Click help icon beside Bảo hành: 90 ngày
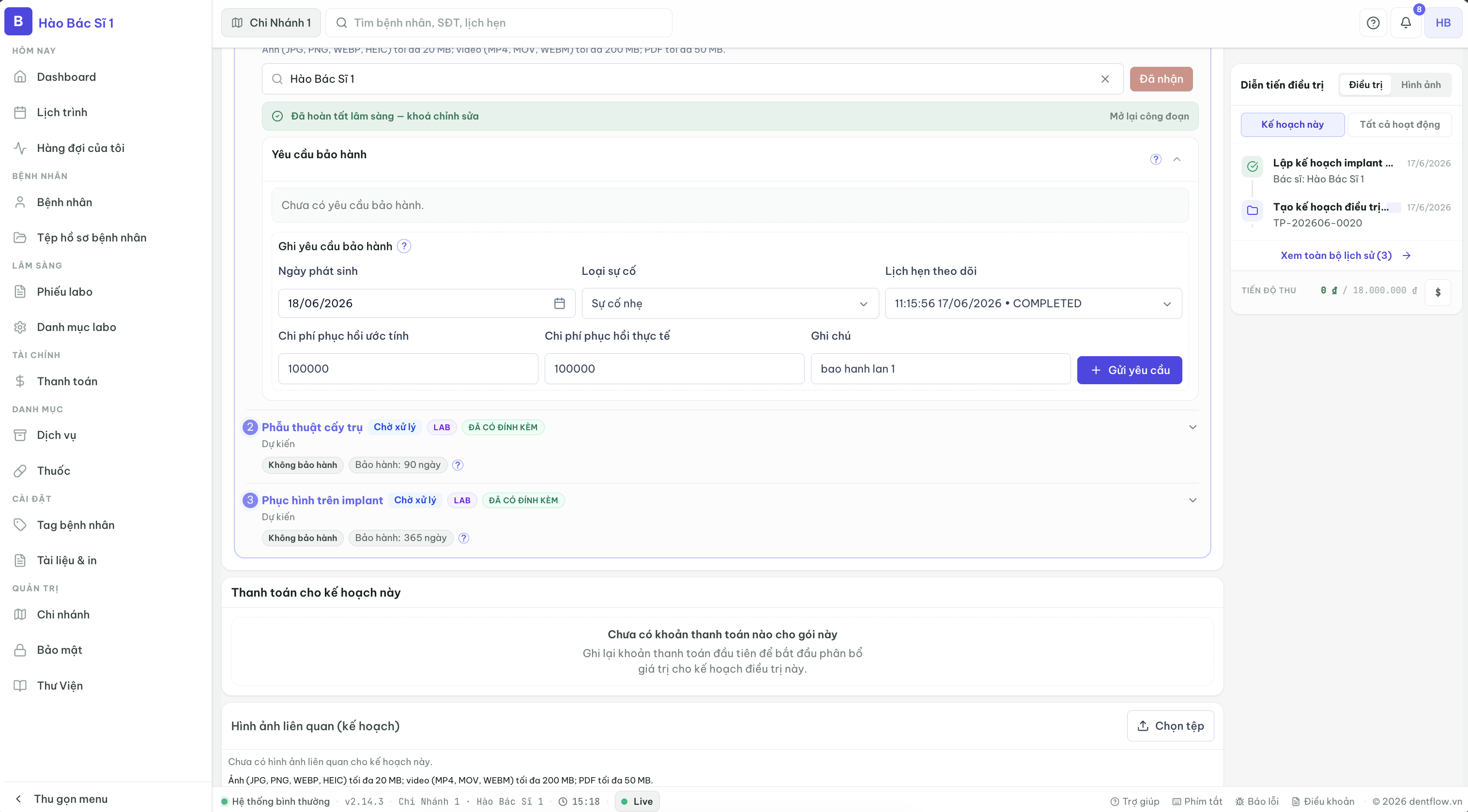Viewport: 1468px width, 812px height. [458, 465]
